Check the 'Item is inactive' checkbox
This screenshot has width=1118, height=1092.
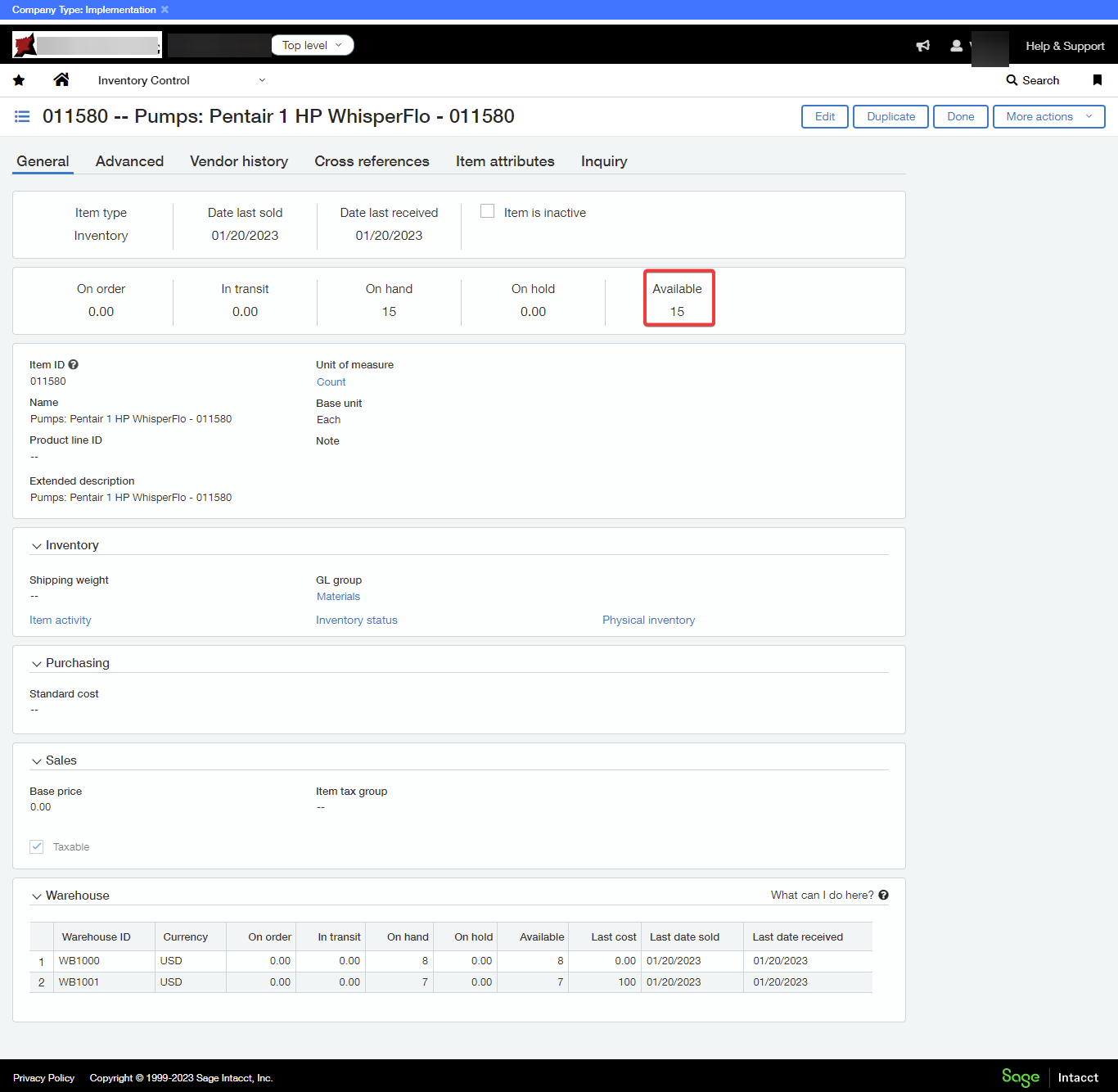(x=488, y=211)
